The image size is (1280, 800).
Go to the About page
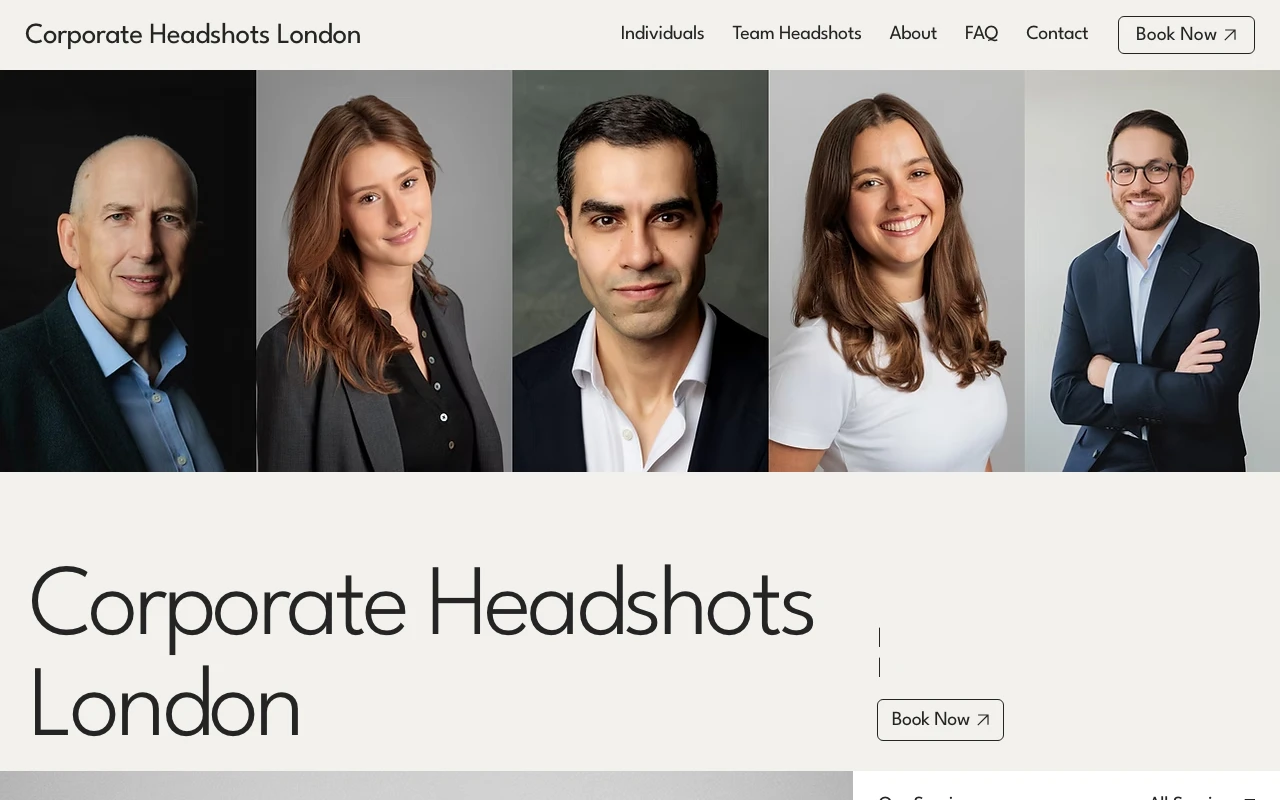[913, 34]
